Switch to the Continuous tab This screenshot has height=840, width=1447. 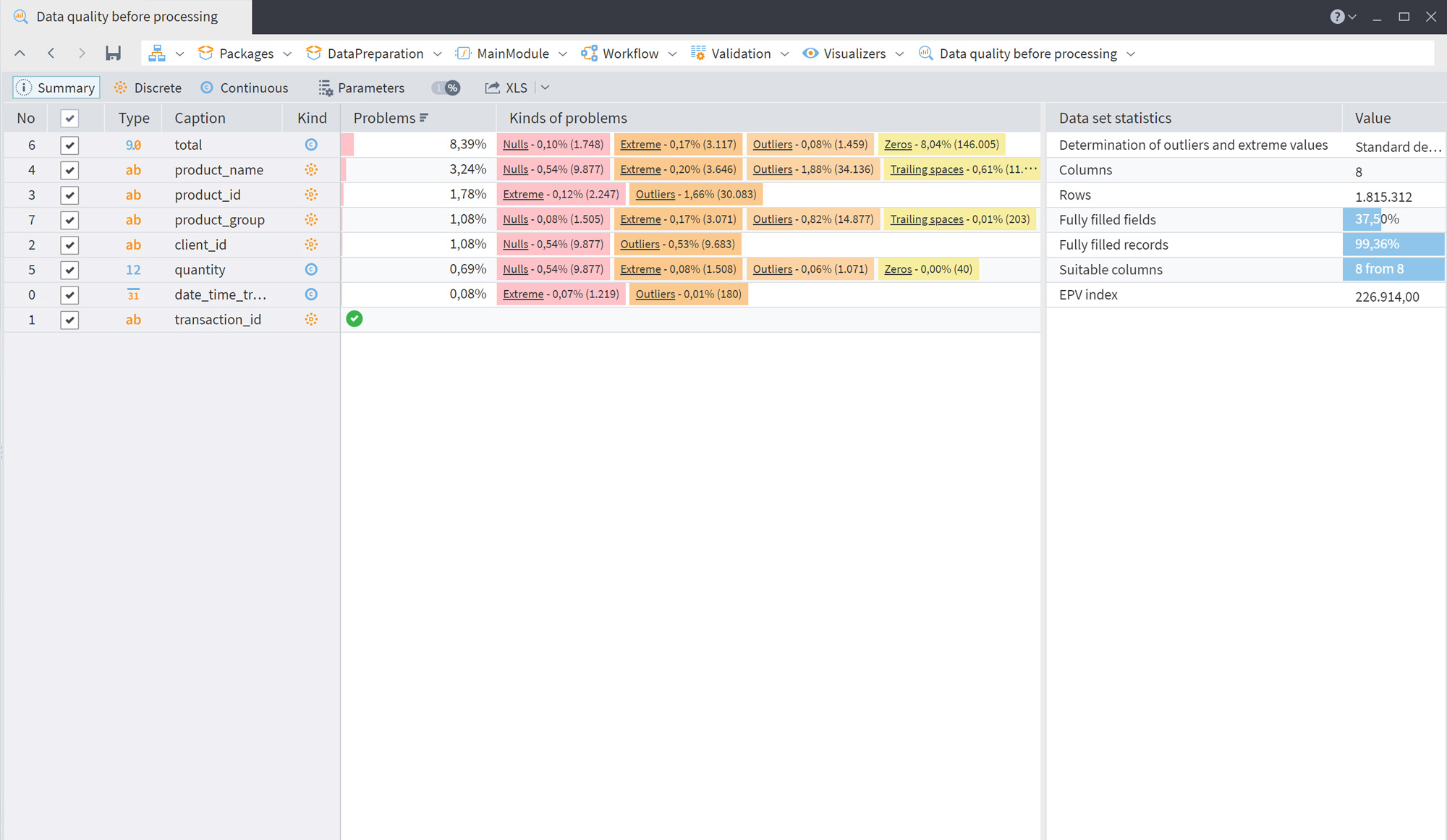[245, 88]
